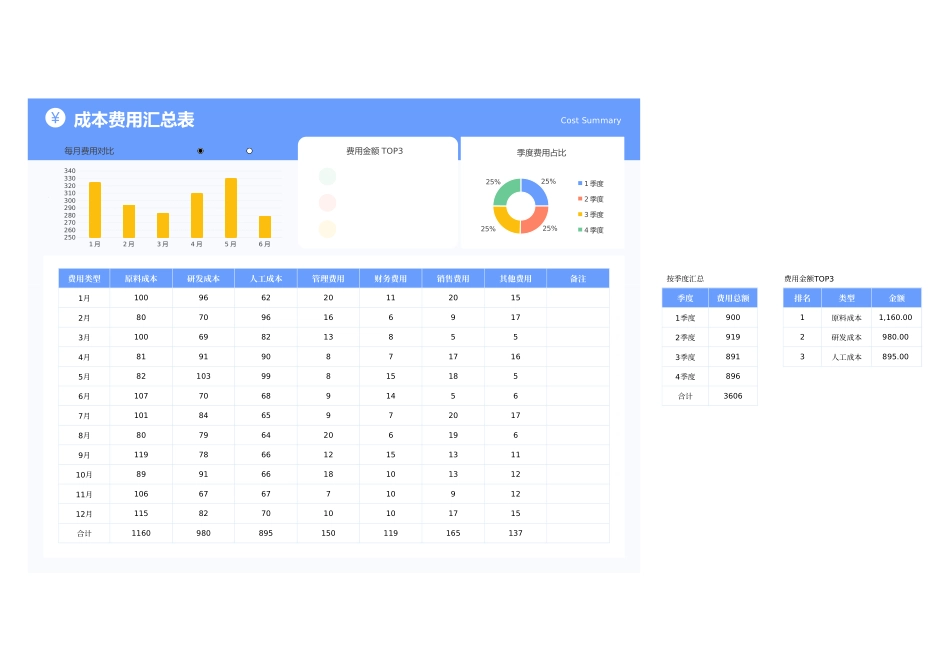Open the Cost Summary header link
The width and height of the screenshot is (950, 672).
pos(591,120)
